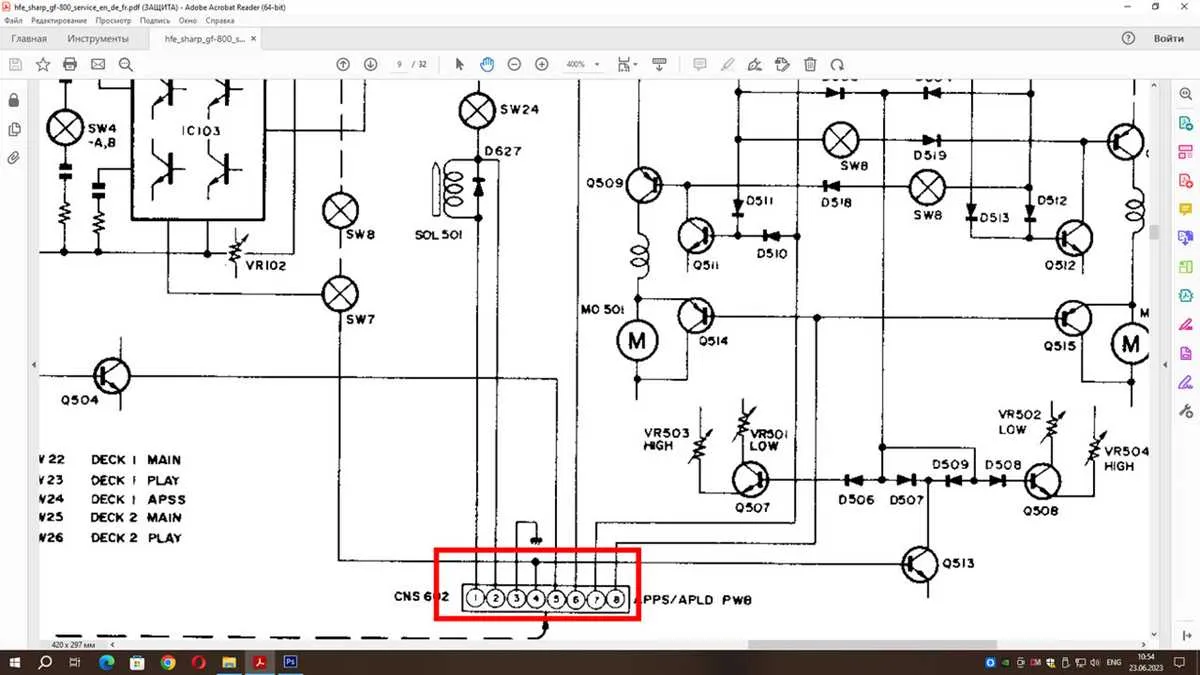Collapse the right tools pane arrow
The height and width of the screenshot is (675, 1200).
(x=1166, y=365)
